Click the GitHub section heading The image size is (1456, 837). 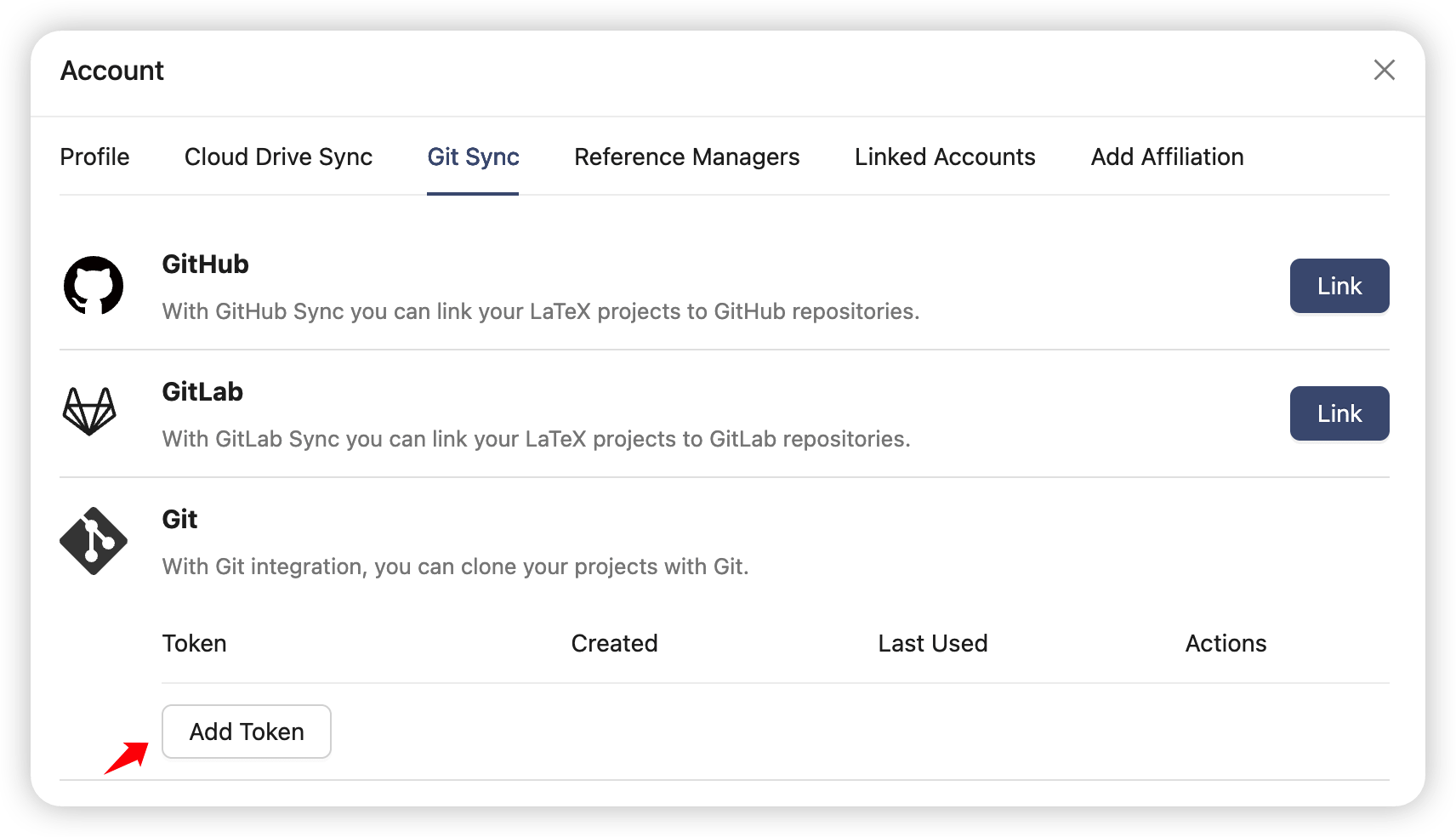[x=205, y=264]
